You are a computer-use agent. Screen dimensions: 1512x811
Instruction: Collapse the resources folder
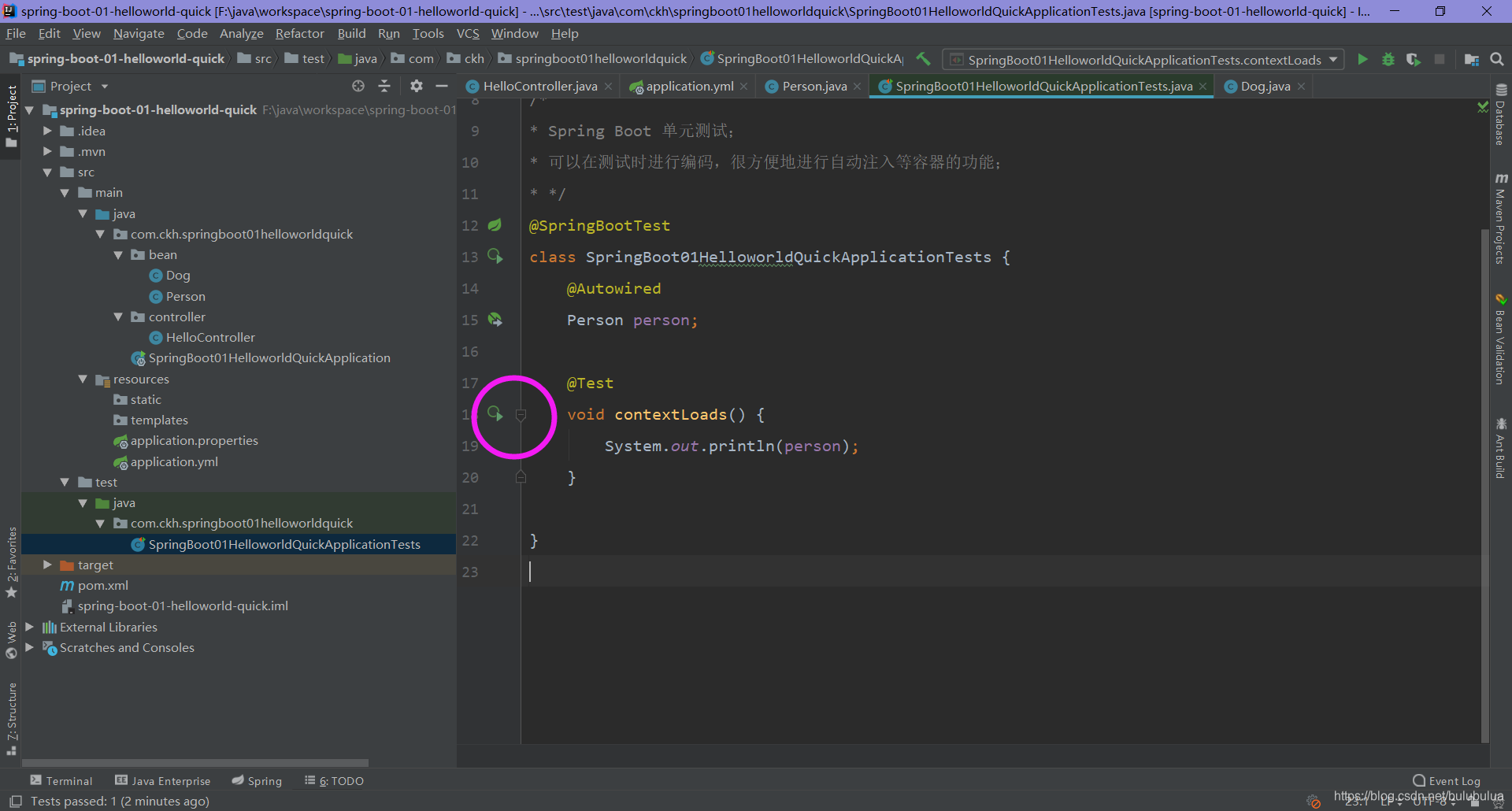[83, 379]
